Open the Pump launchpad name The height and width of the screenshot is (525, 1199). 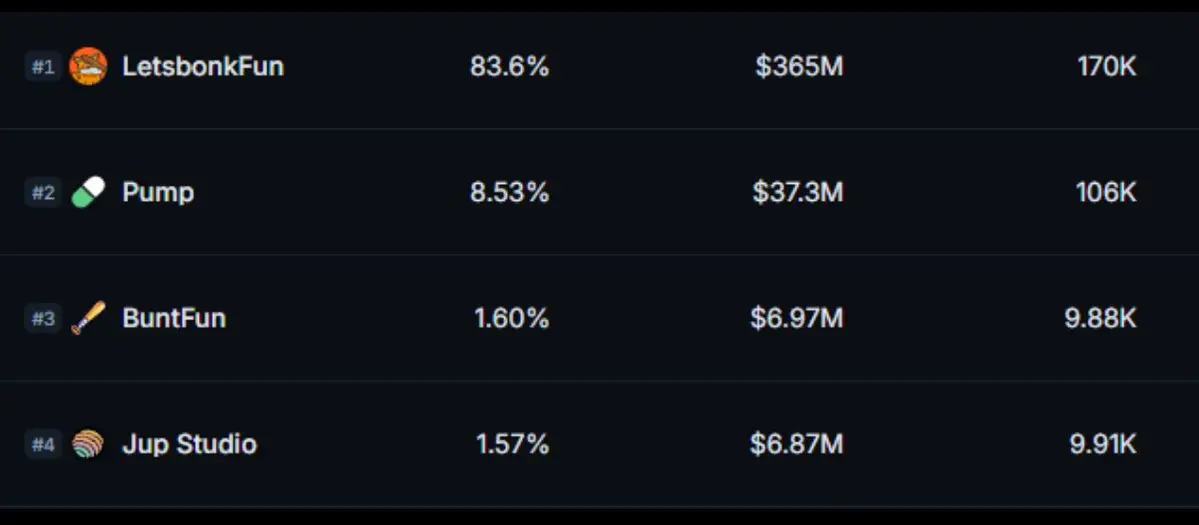pyautogui.click(x=158, y=193)
